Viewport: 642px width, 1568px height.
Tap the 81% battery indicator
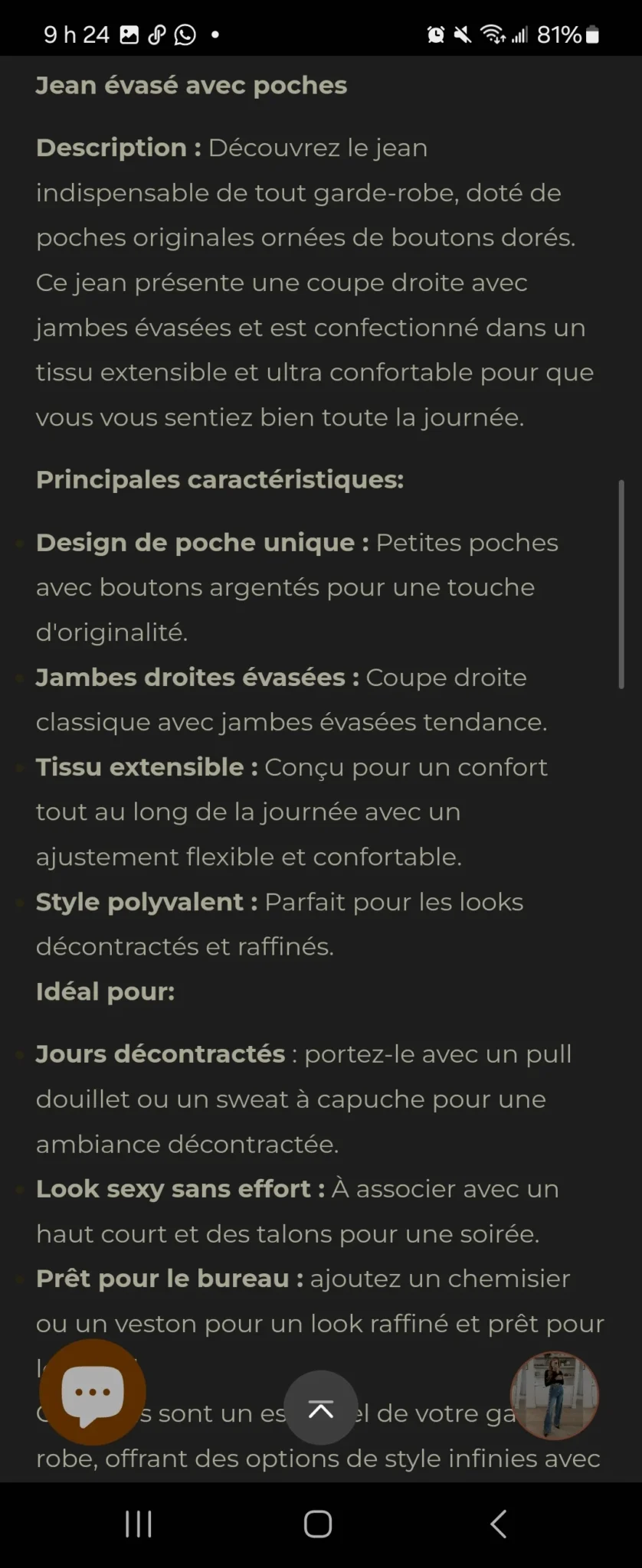point(568,34)
